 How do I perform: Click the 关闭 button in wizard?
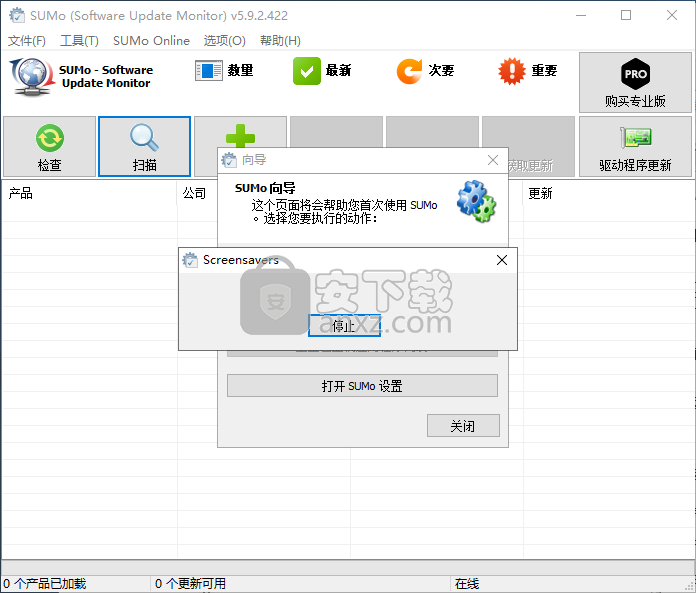(463, 426)
